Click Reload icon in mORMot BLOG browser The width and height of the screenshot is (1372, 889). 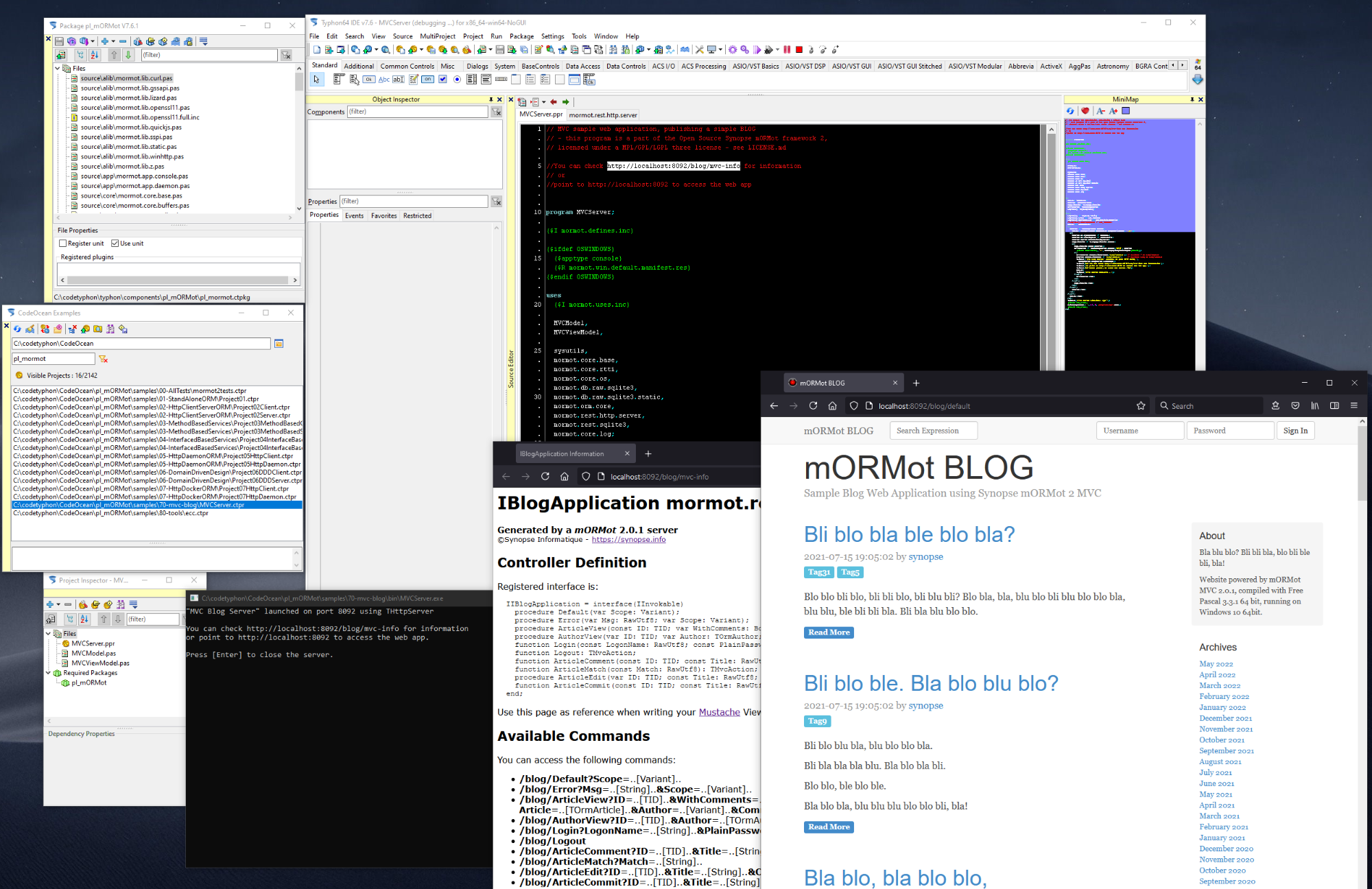813,405
